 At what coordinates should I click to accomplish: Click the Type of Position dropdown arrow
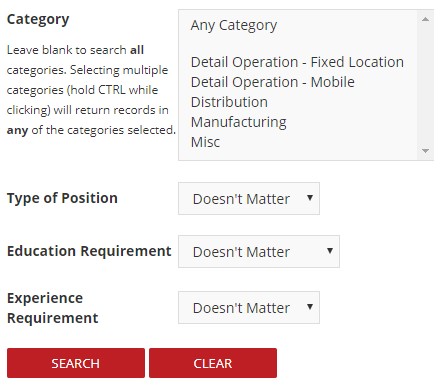point(310,198)
